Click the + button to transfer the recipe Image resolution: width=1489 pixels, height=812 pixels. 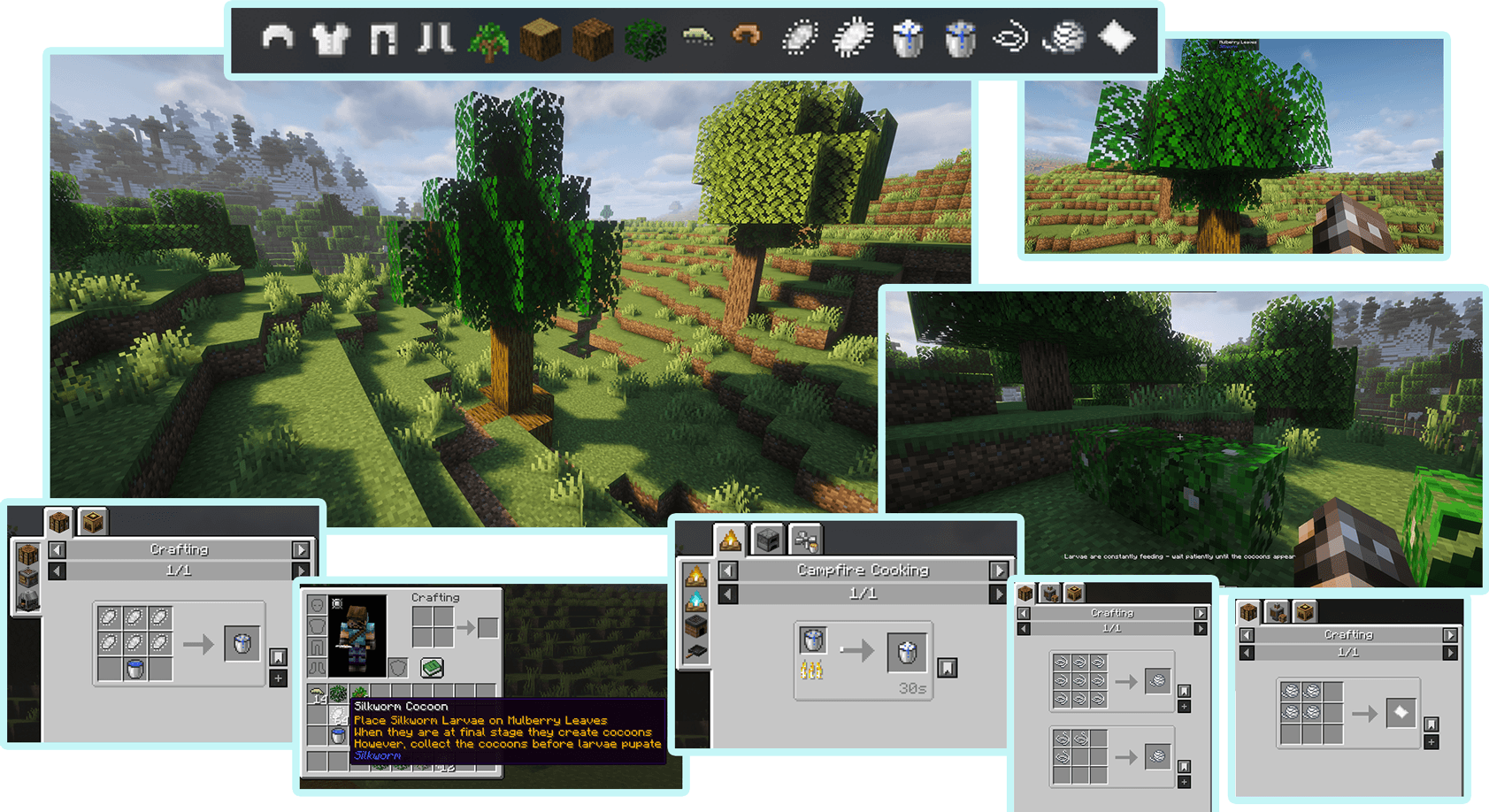click(x=279, y=678)
